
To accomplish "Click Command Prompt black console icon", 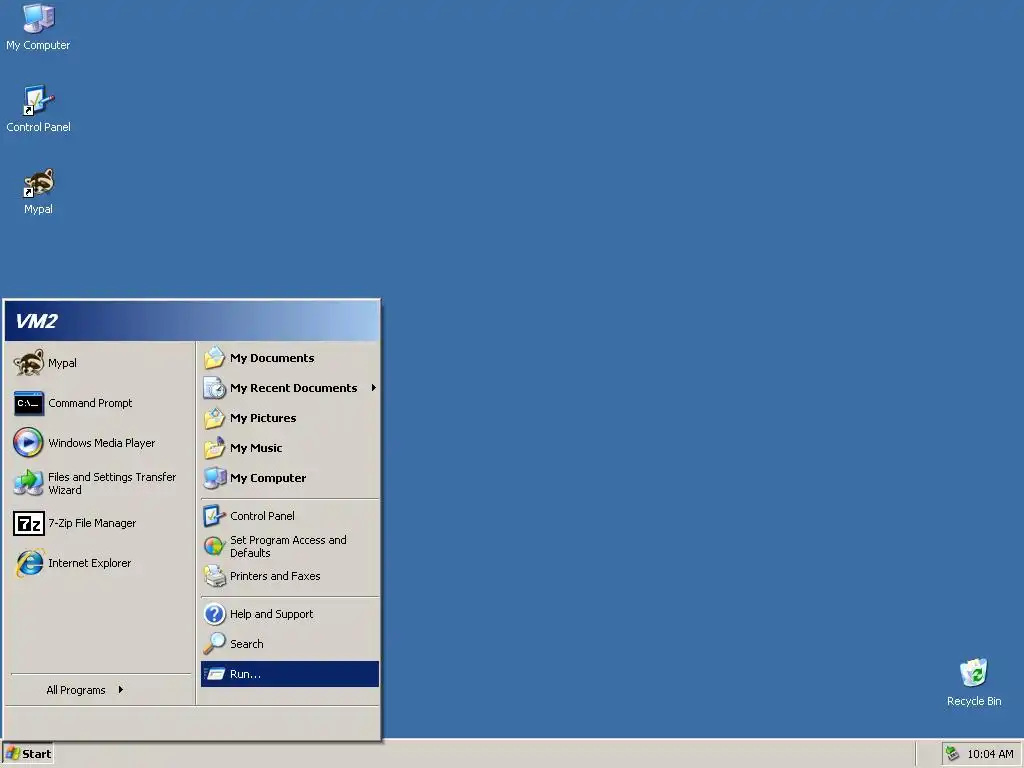I will click(29, 404).
